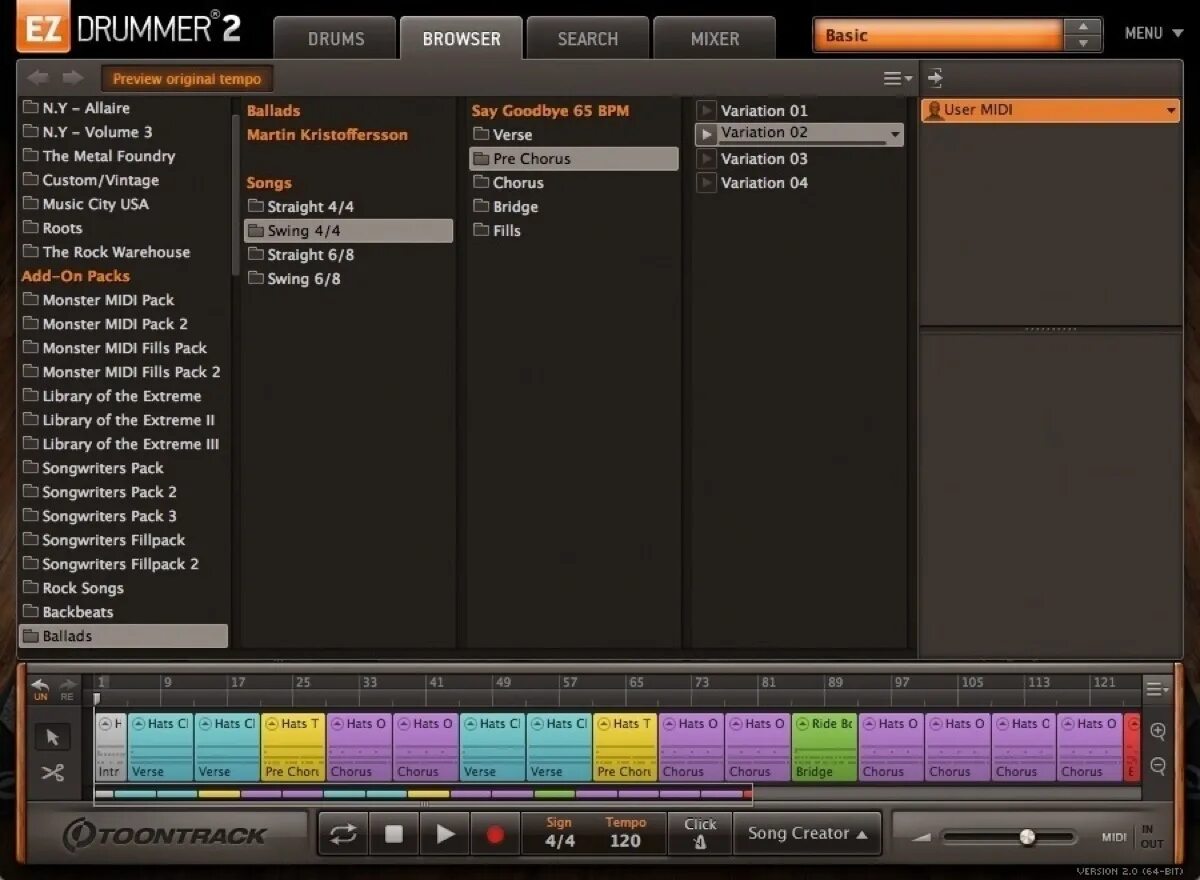Click the browser back arrow
Viewport: 1200px width, 880px height.
[37, 78]
